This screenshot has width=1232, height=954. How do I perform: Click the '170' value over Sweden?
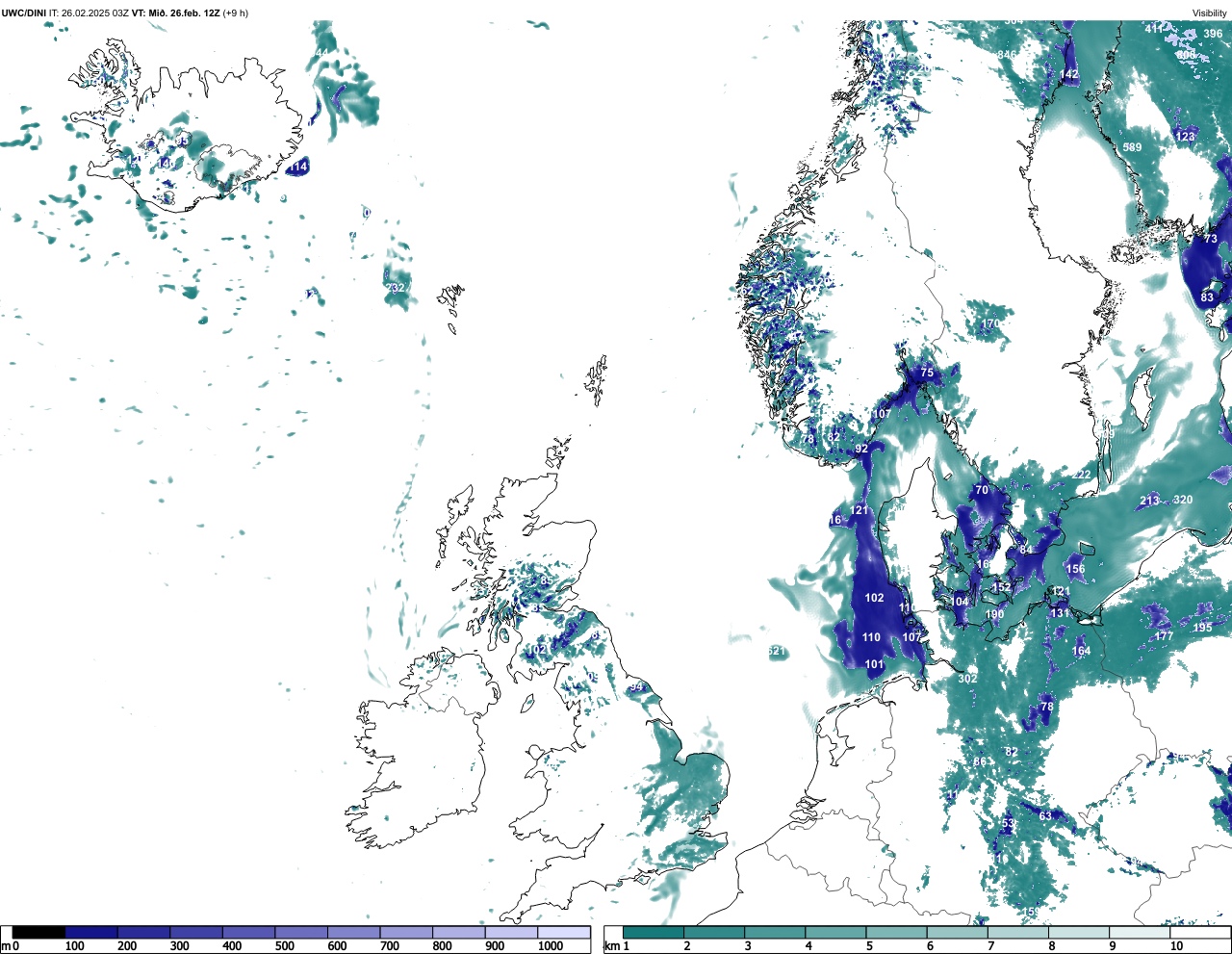pos(990,324)
